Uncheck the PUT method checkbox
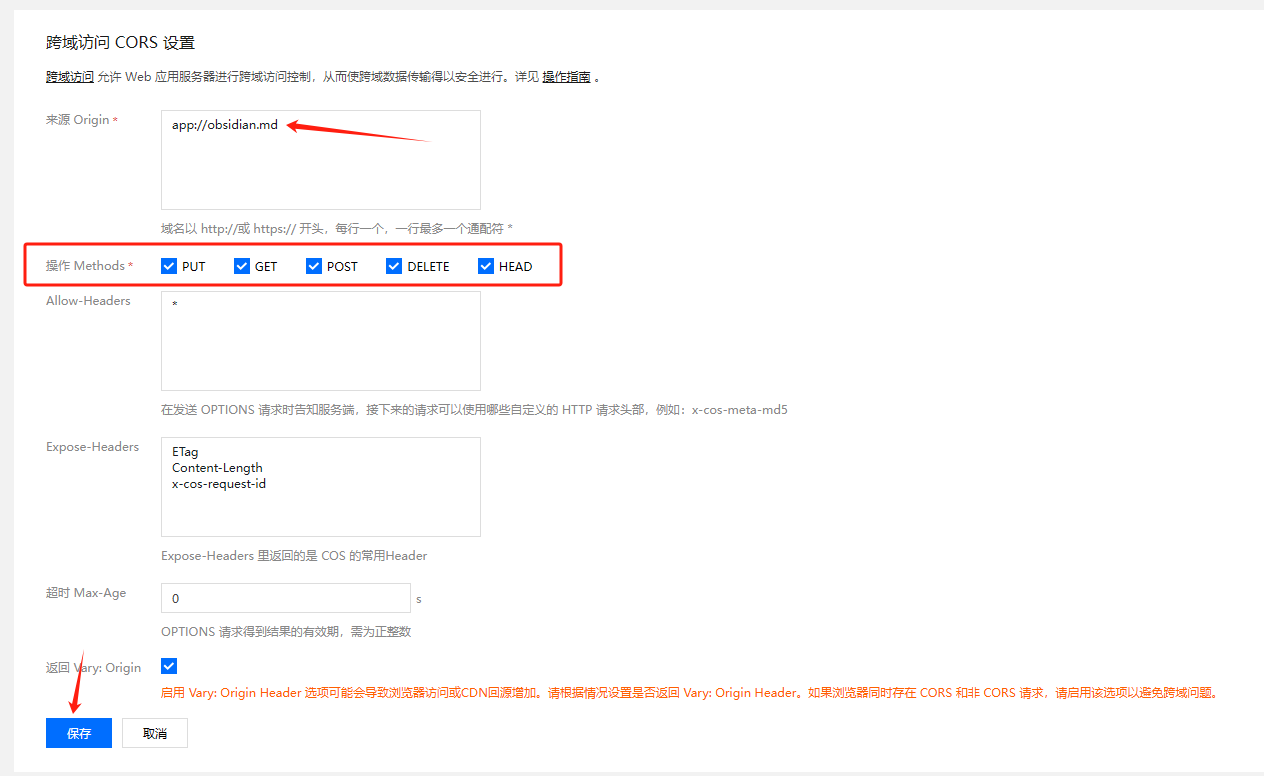The width and height of the screenshot is (1264, 776). (x=169, y=265)
